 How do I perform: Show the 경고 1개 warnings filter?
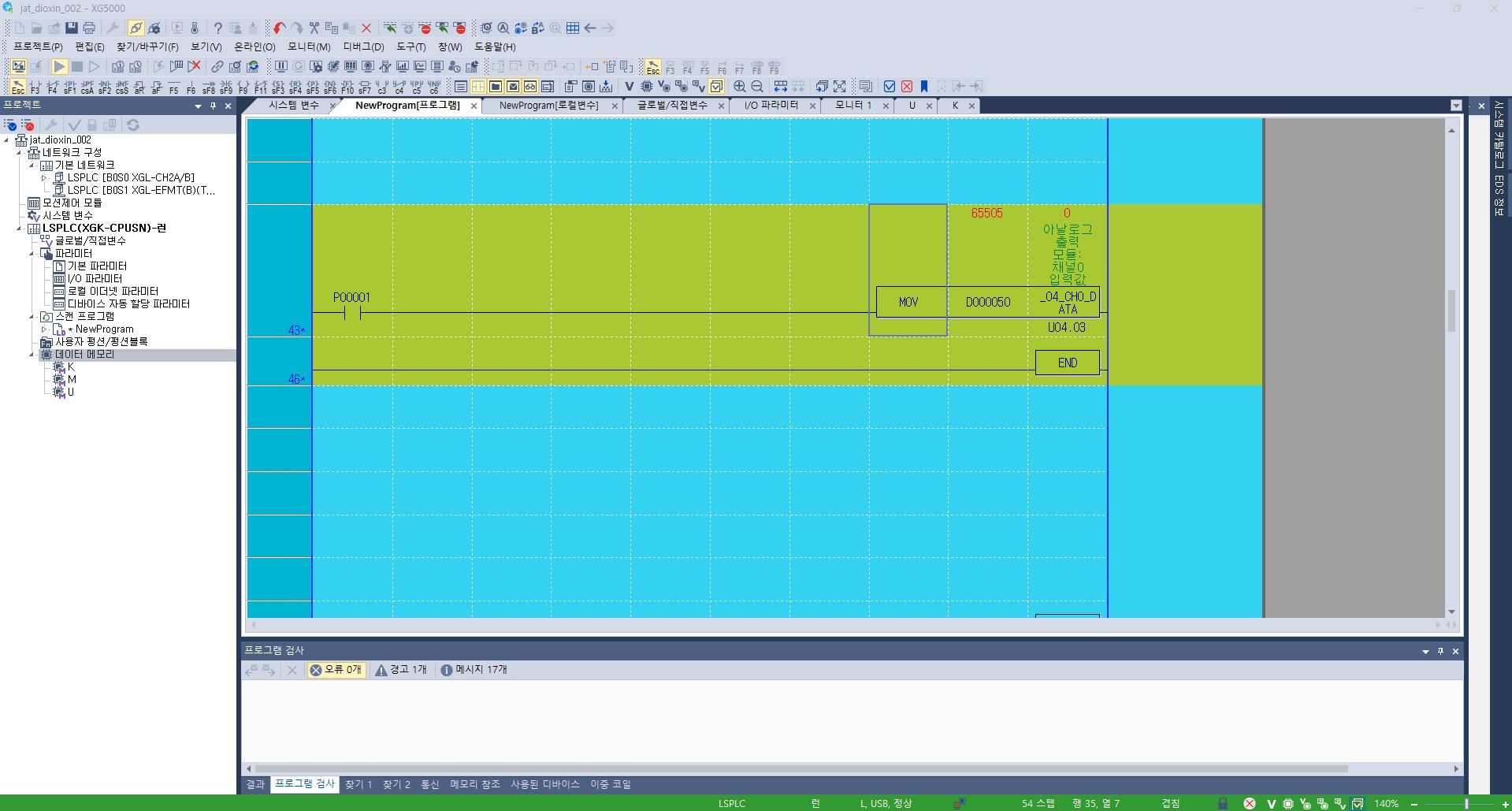coord(401,670)
